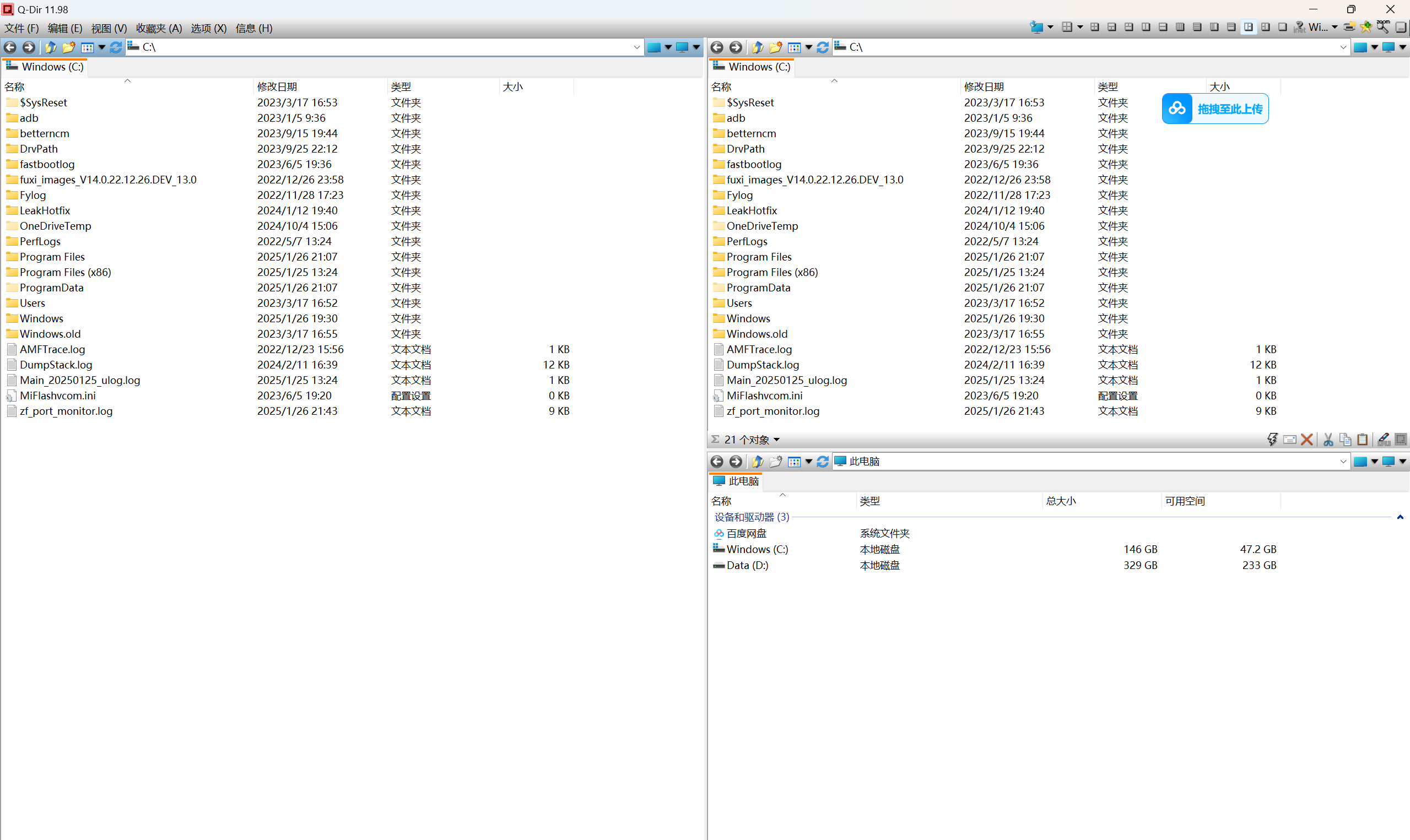Click the color marker edit icon
This screenshot has height=840, width=1410.
pos(1384,439)
